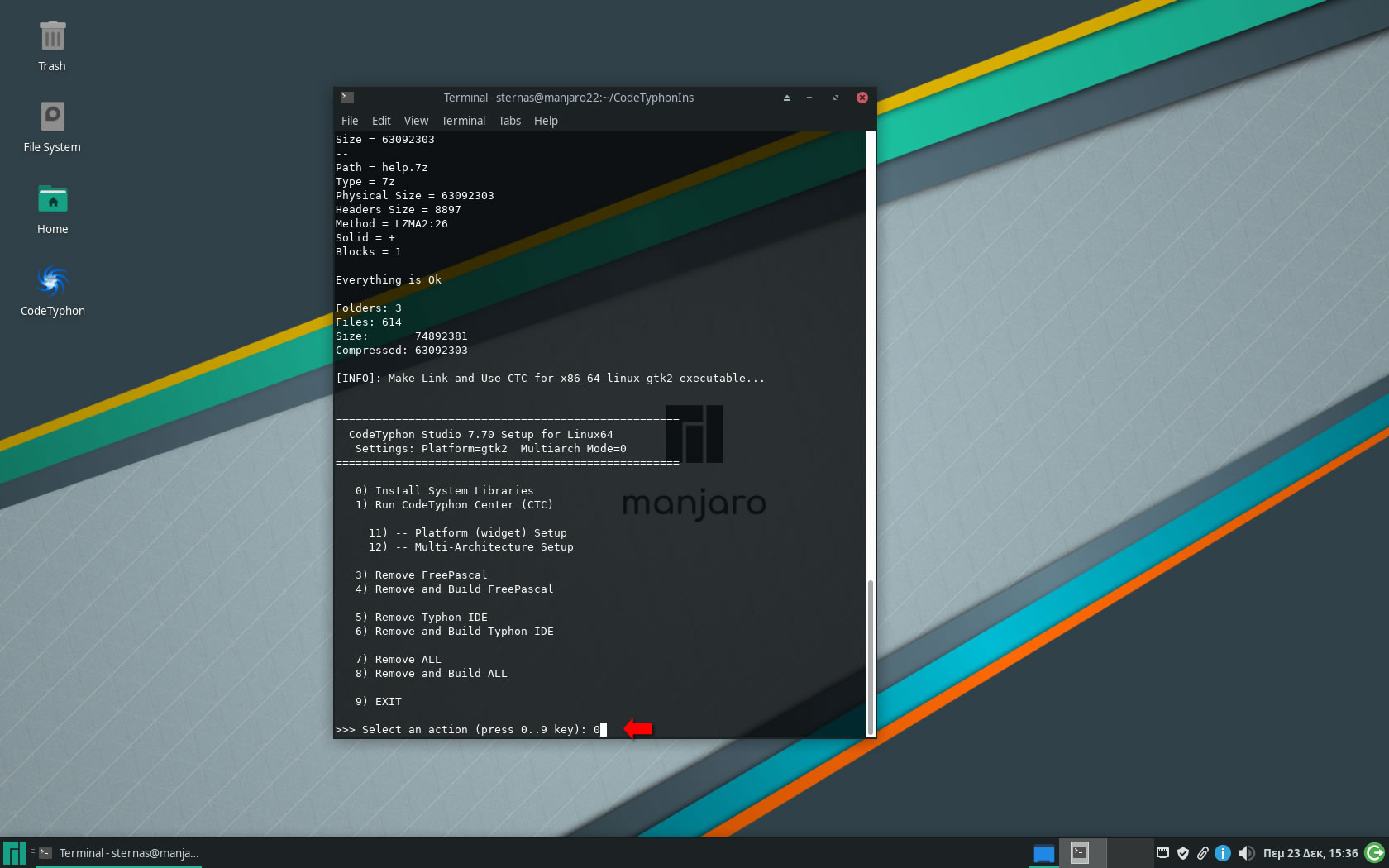Open the Home folder desktop icon

click(x=52, y=209)
